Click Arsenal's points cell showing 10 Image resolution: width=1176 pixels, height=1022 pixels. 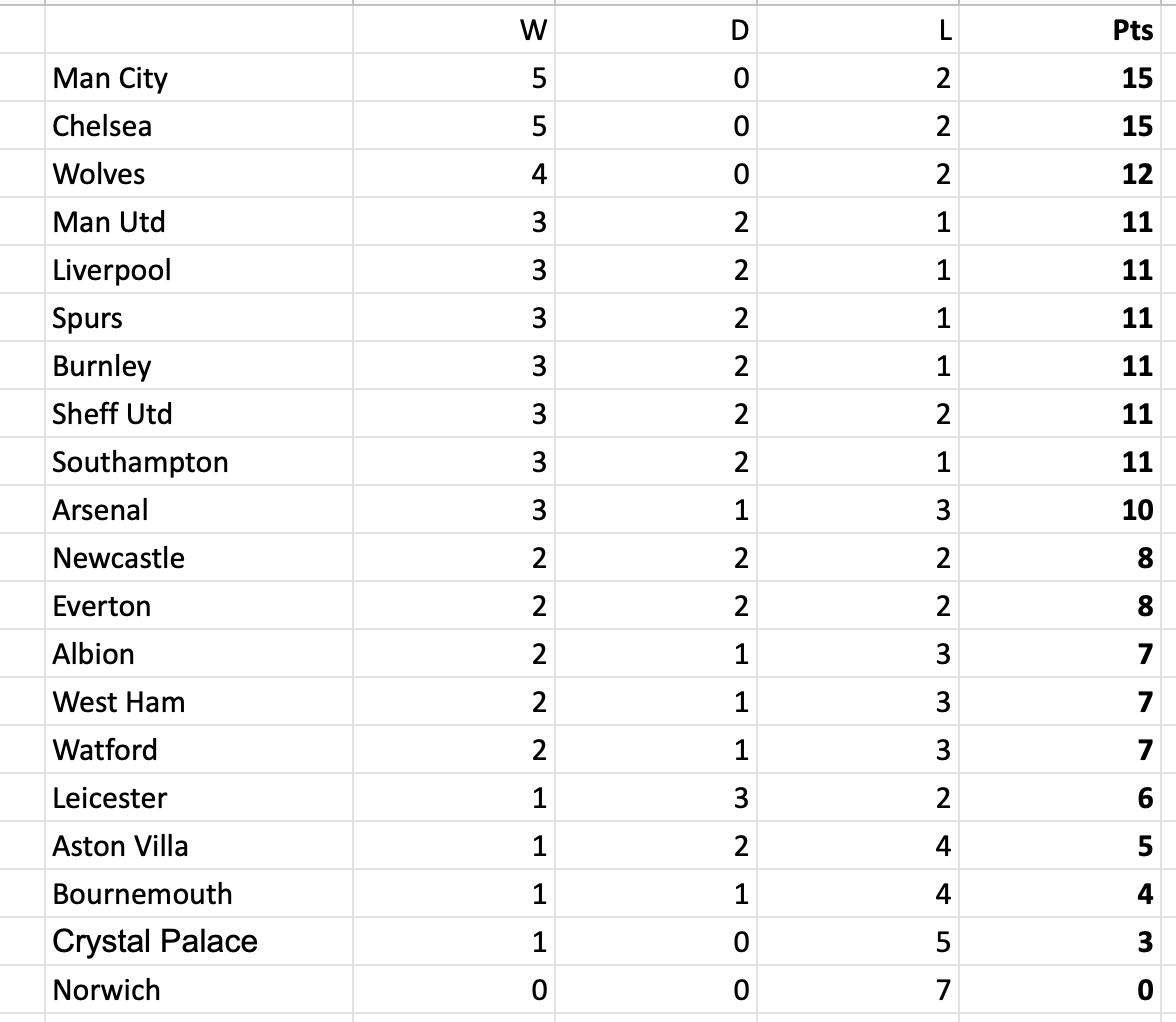1060,509
